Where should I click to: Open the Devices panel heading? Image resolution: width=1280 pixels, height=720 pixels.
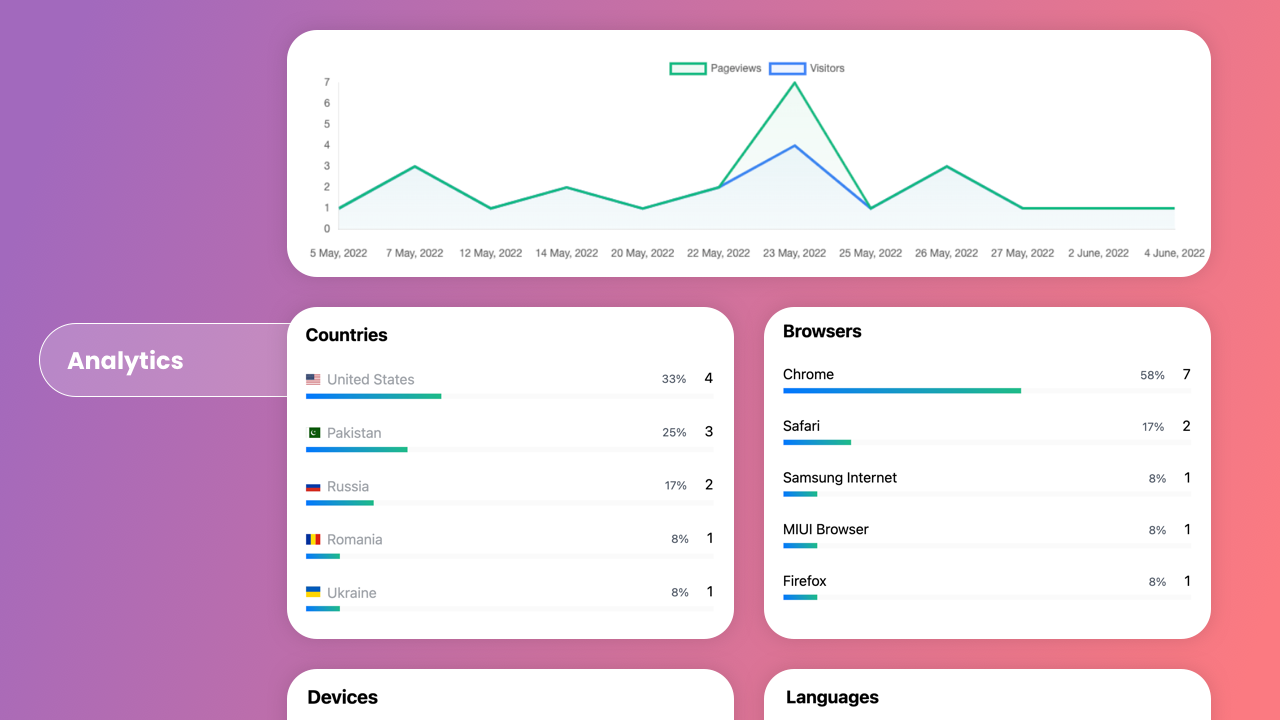click(x=342, y=698)
